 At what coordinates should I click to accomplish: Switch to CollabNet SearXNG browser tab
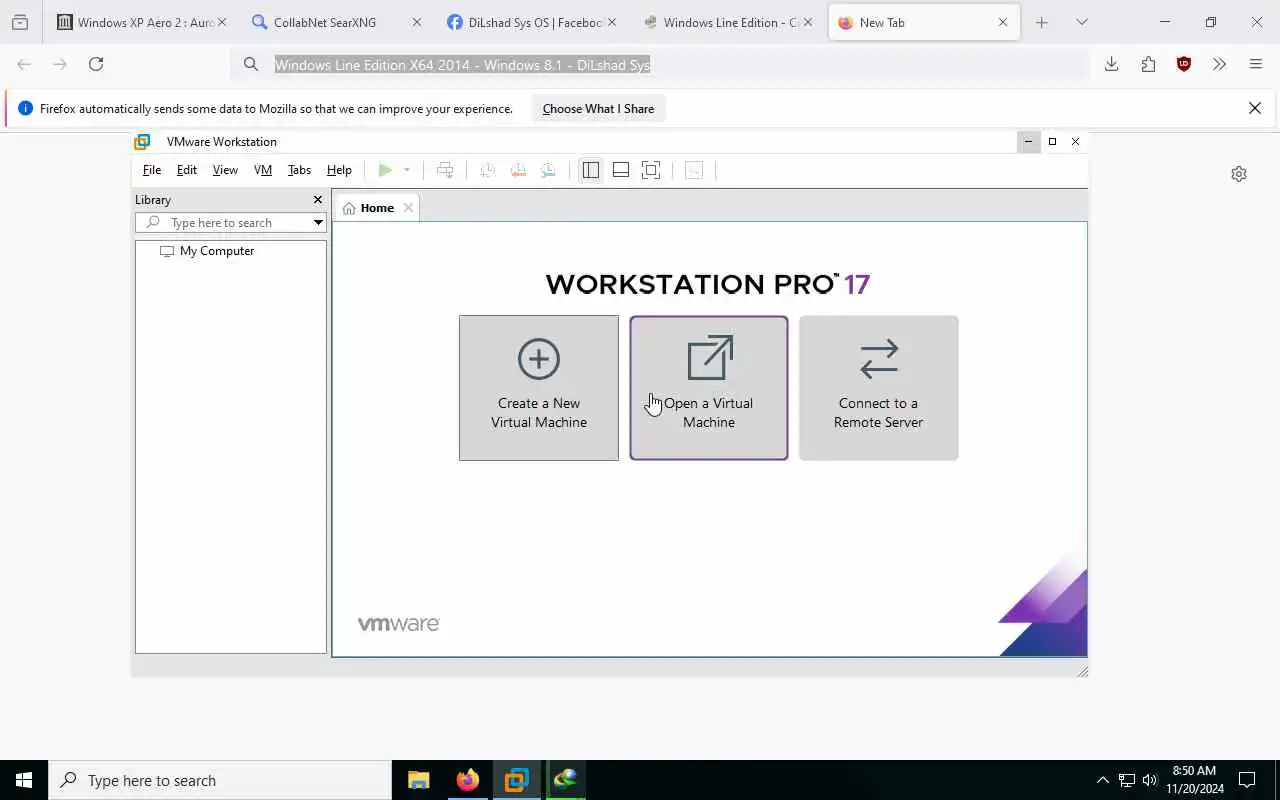click(x=336, y=22)
